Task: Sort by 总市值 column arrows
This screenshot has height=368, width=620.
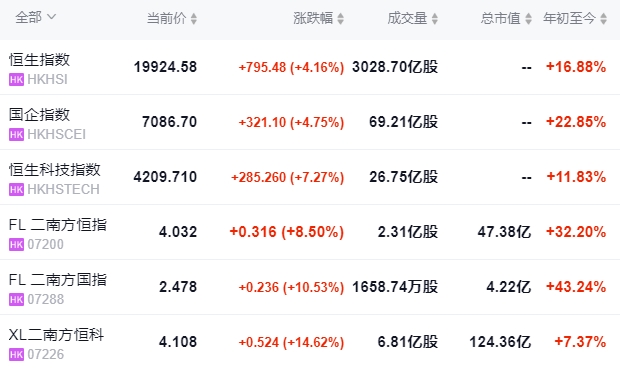Action: tap(529, 19)
